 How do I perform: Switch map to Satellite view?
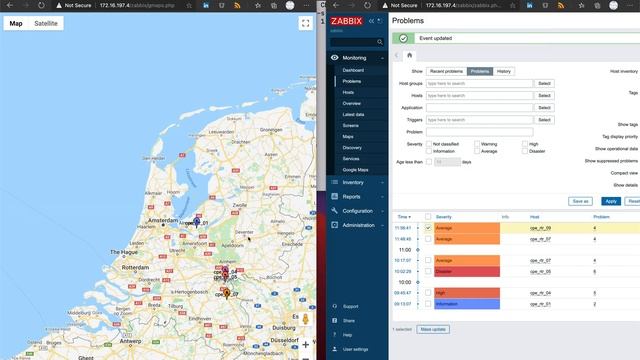pyautogui.click(x=46, y=24)
